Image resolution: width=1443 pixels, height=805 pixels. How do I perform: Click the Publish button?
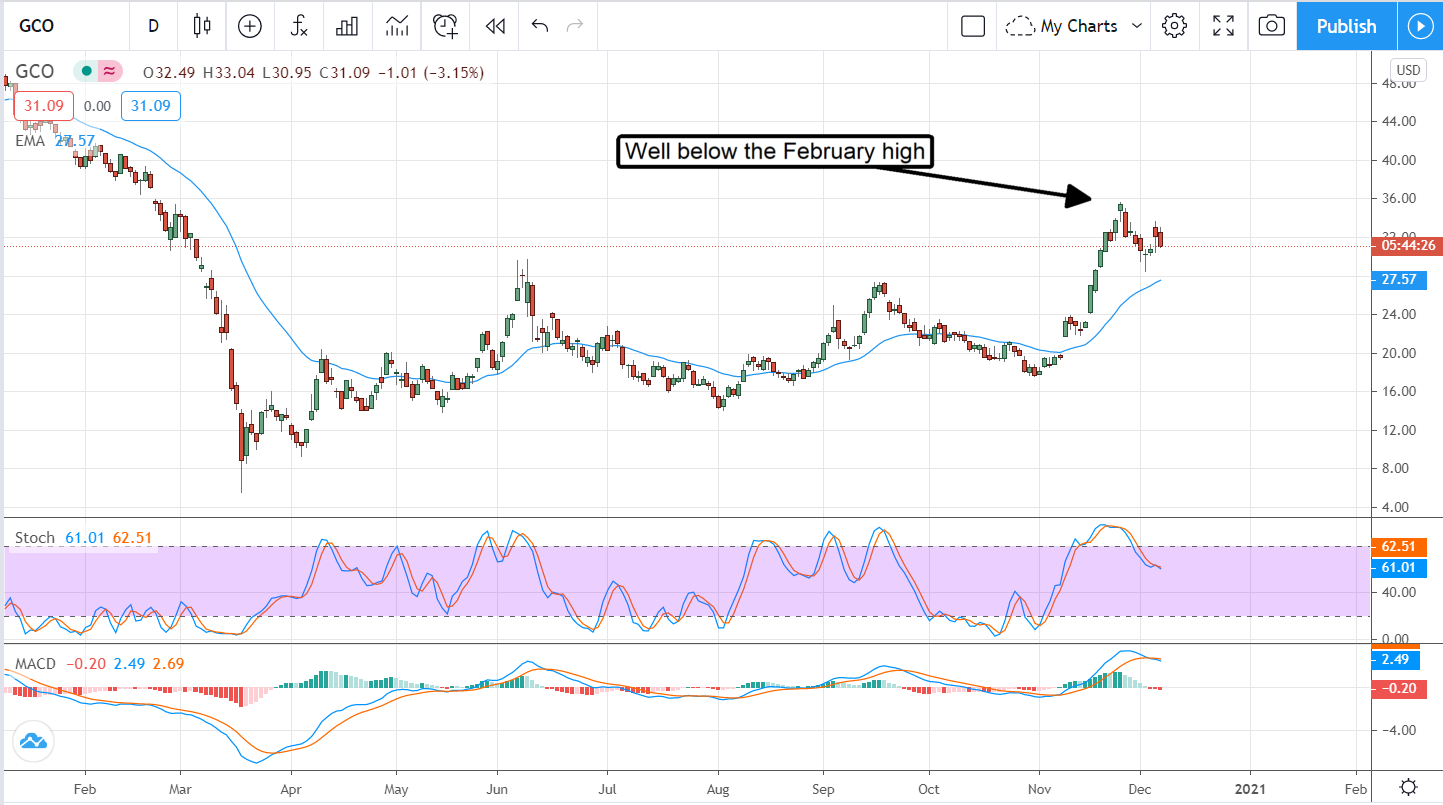(x=1346, y=26)
